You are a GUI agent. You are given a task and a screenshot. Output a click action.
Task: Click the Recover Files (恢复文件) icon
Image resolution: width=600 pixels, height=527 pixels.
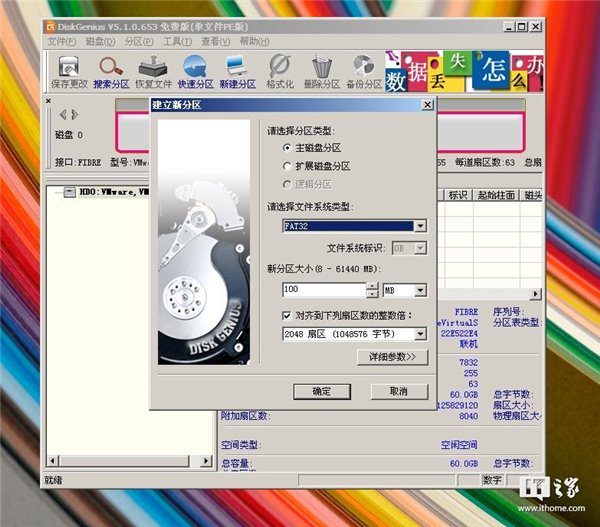pyautogui.click(x=153, y=73)
